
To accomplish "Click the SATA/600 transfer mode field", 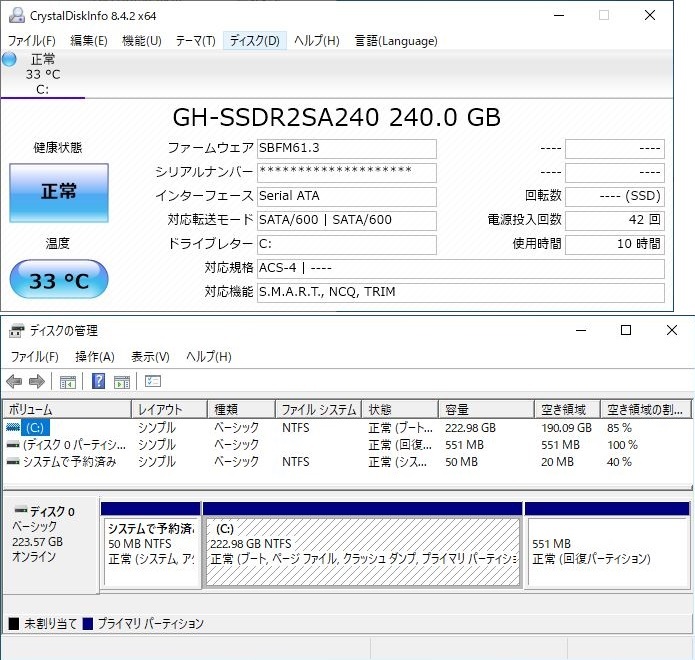I will [x=347, y=220].
